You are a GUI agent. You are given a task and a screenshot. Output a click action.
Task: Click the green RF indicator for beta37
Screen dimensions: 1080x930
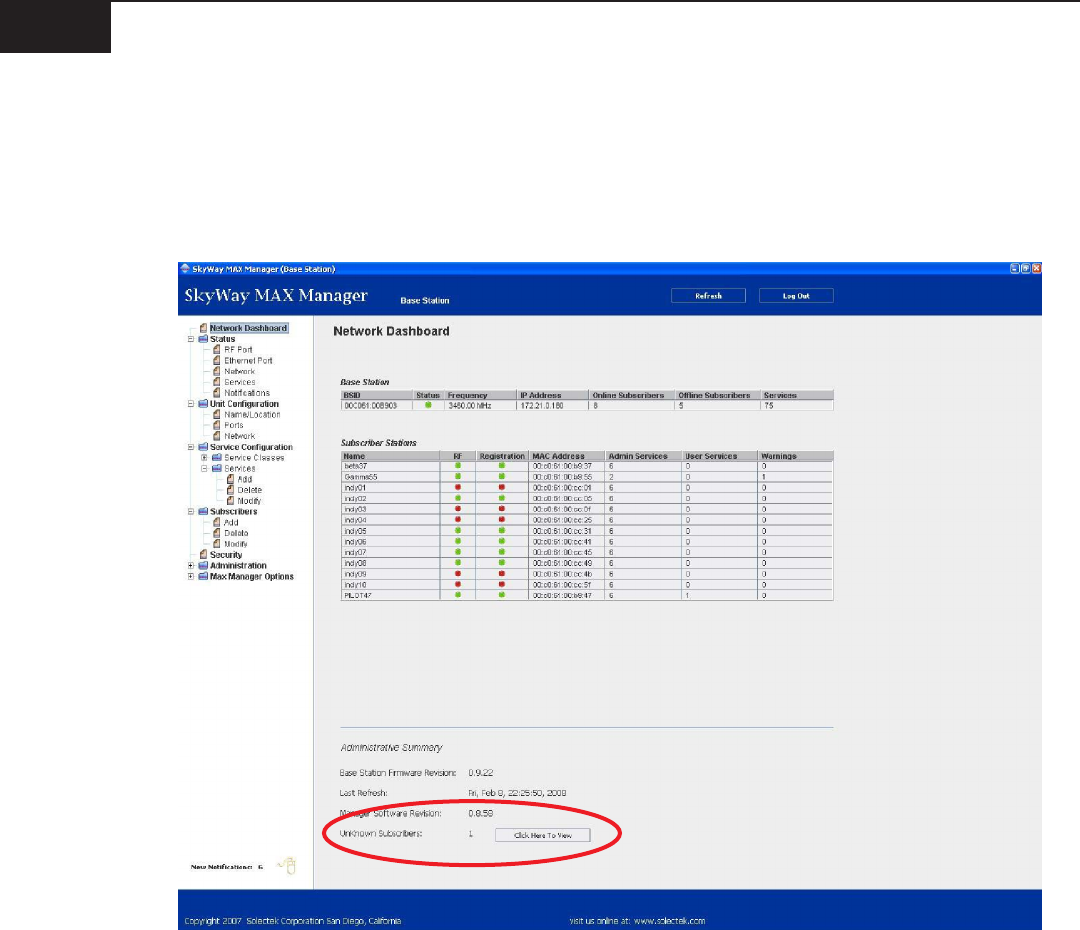(458, 466)
